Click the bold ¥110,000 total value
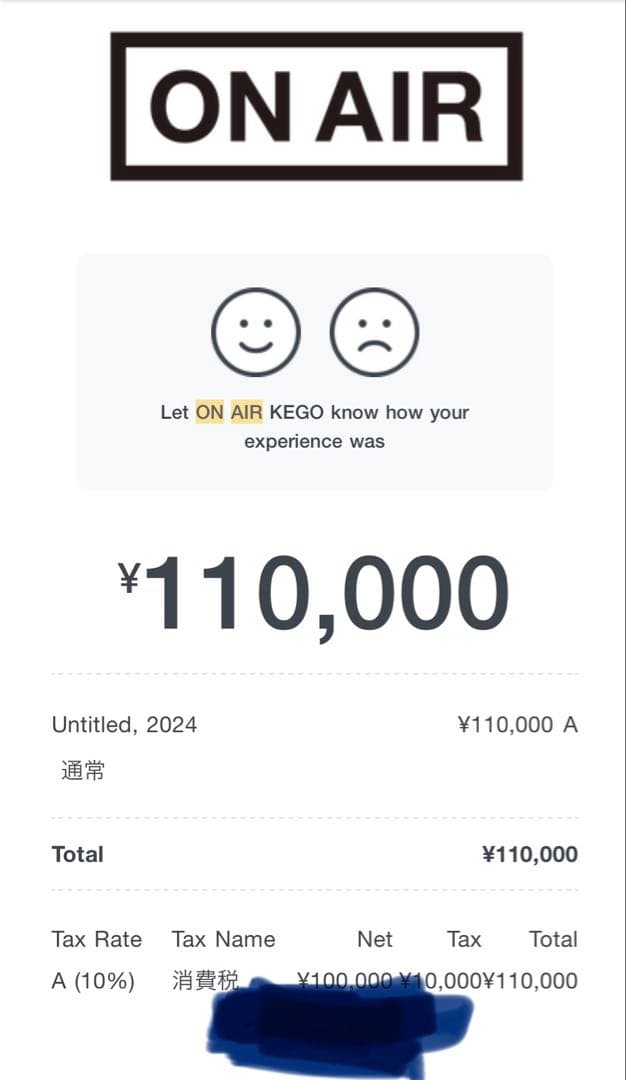The image size is (626, 1080). point(529,854)
